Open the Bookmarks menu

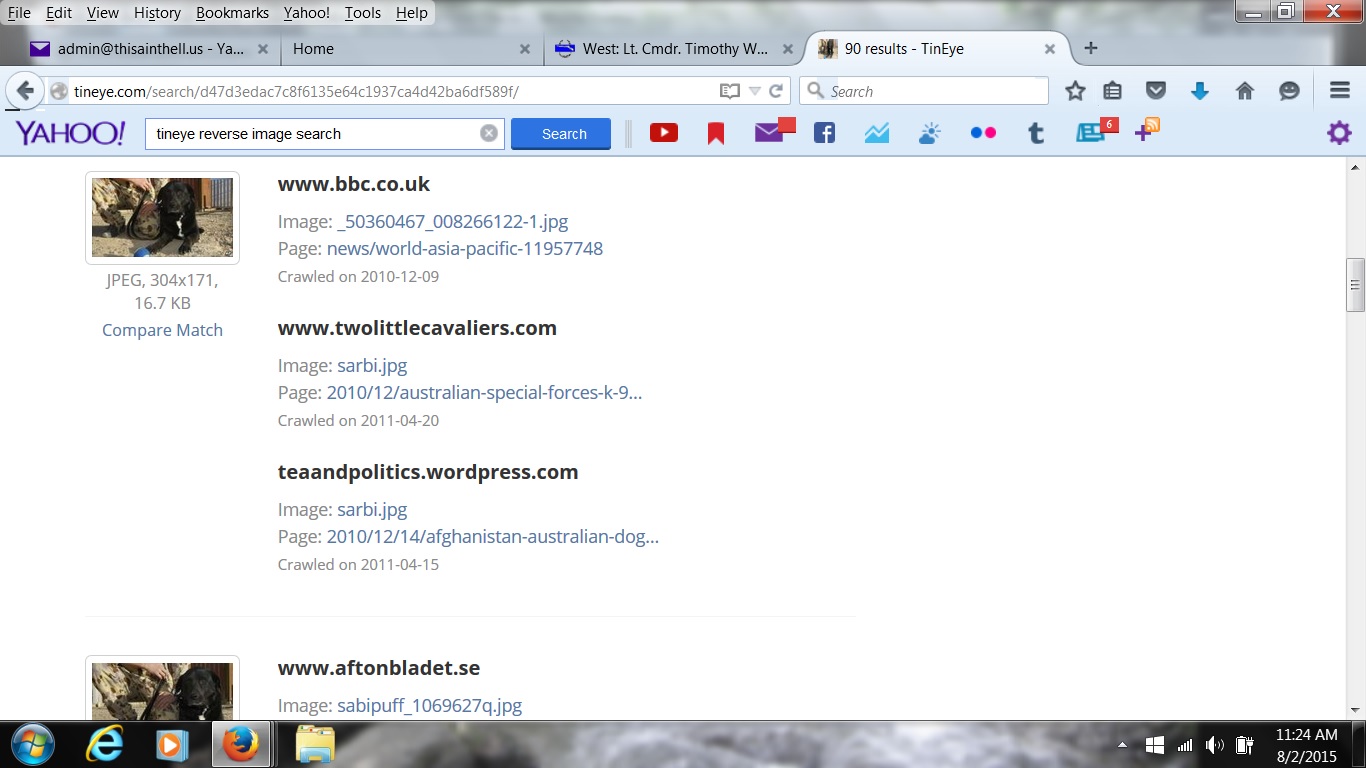point(232,13)
